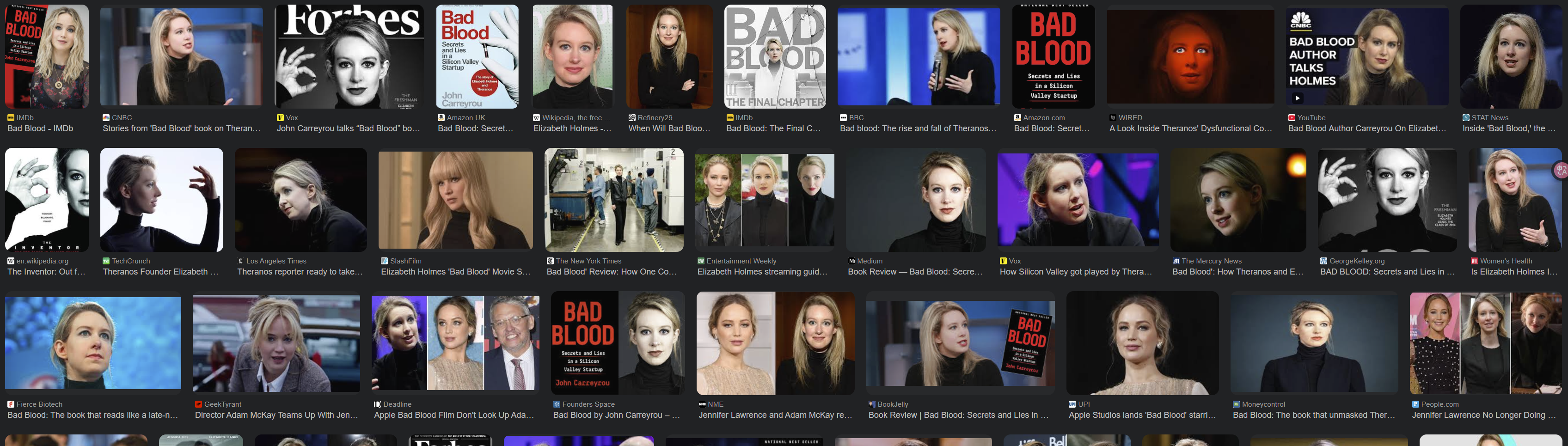This screenshot has width=1568, height=446.
Task: Click 'The Mercury News' source name
Action: [1212, 261]
